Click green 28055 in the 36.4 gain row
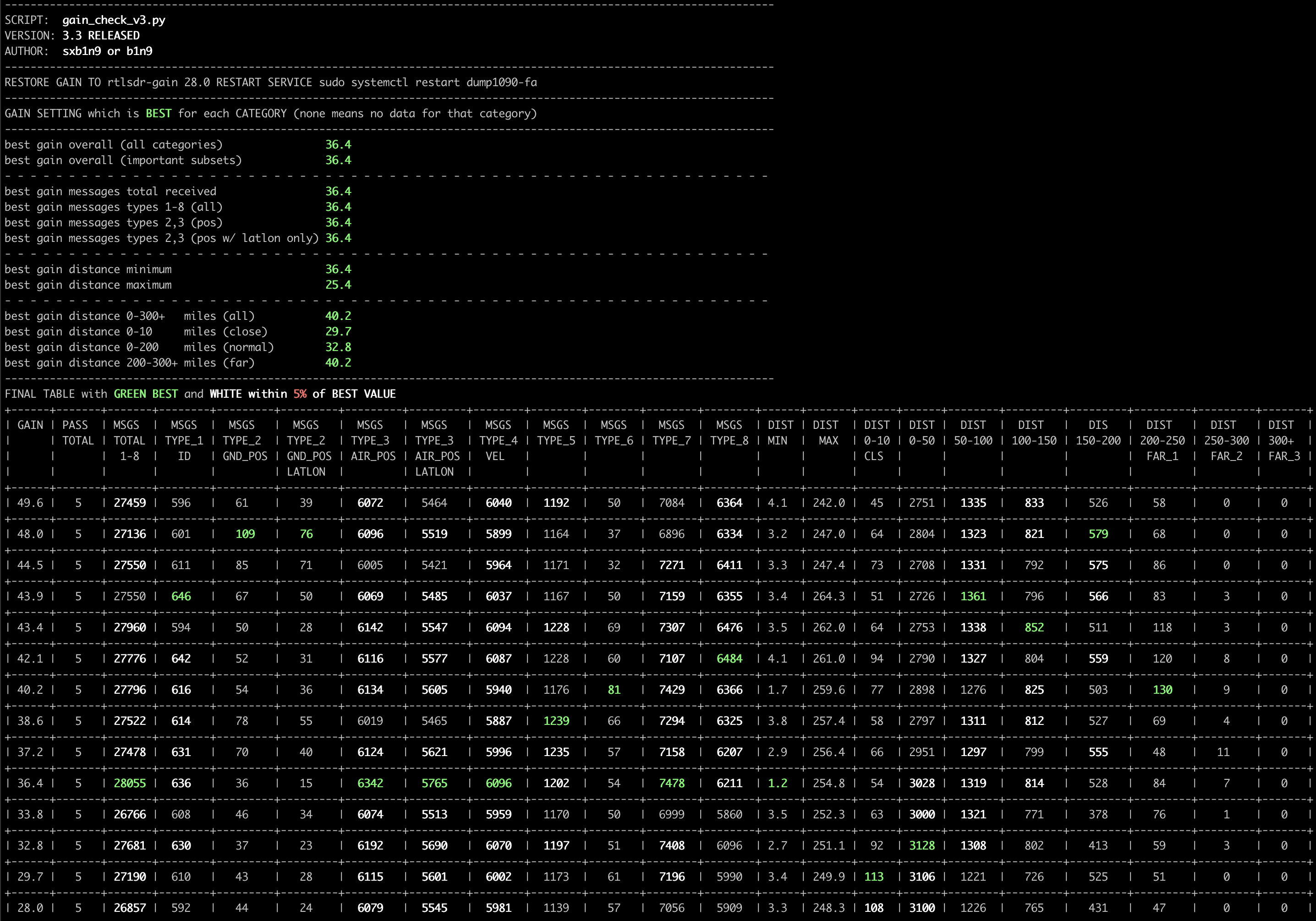 [130, 784]
